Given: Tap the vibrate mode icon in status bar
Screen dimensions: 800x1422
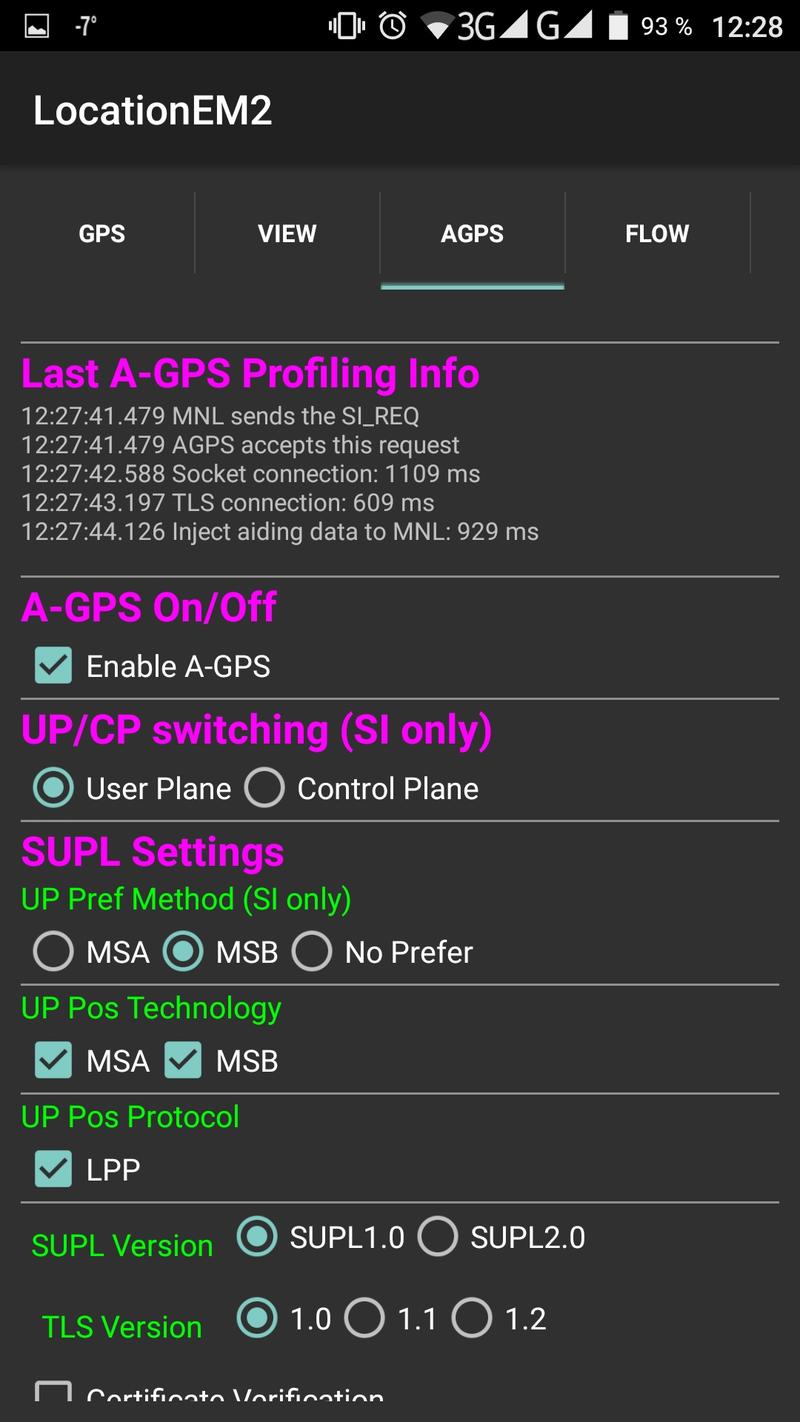Looking at the screenshot, I should click(x=347, y=26).
